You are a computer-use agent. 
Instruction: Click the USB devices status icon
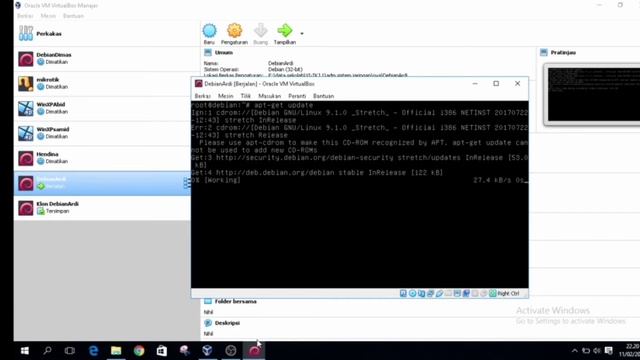pos(439,293)
